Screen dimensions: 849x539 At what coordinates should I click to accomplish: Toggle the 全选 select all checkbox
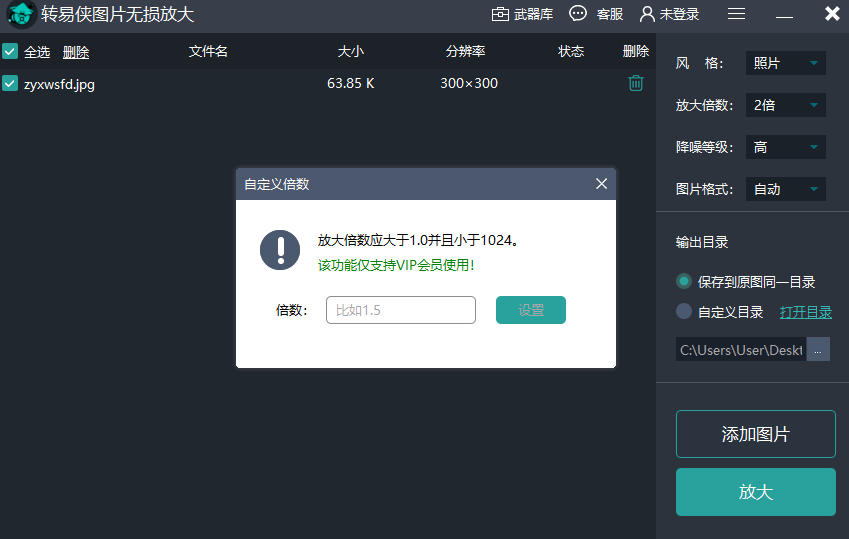coord(10,52)
